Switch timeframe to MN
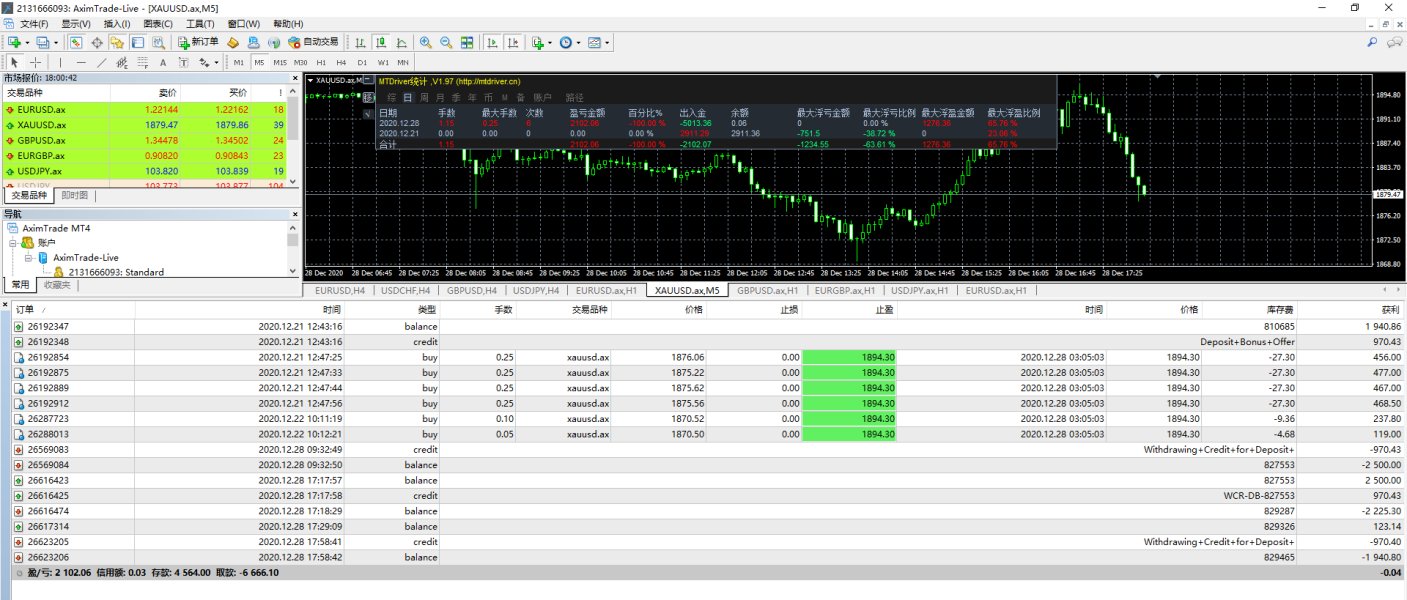The height and width of the screenshot is (600, 1407). 403,62
